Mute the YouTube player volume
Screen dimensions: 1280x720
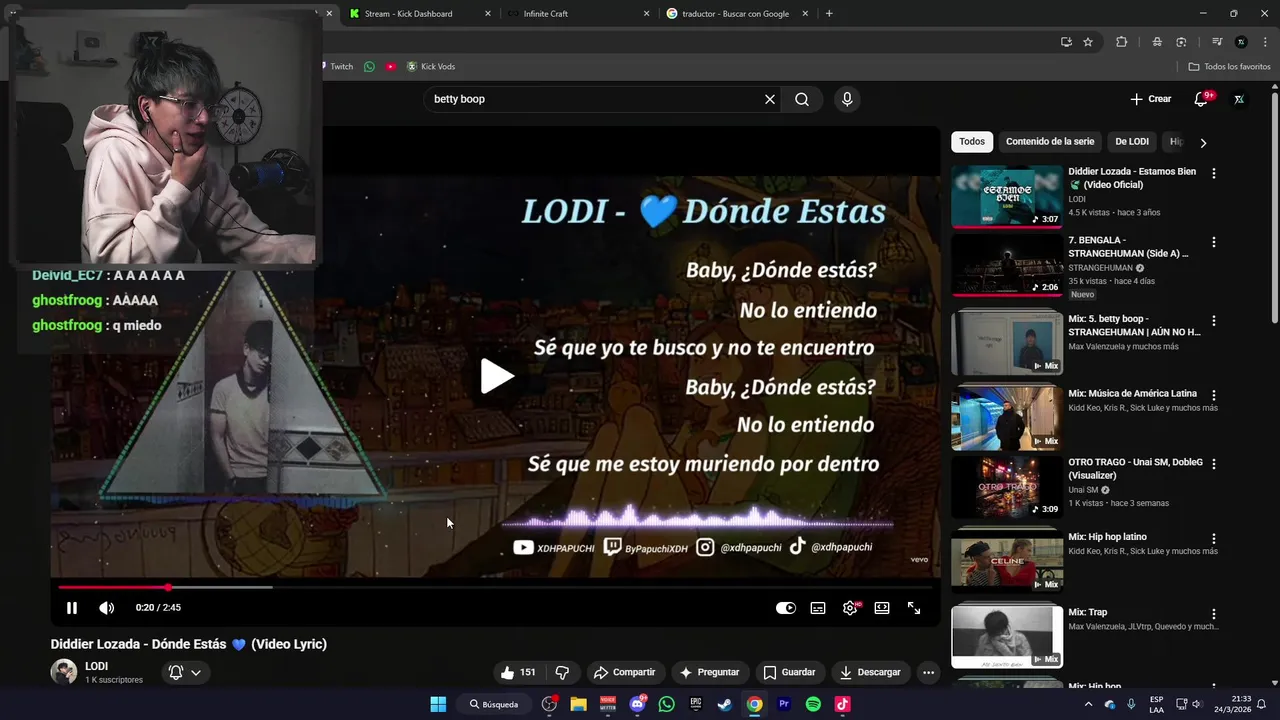107,608
